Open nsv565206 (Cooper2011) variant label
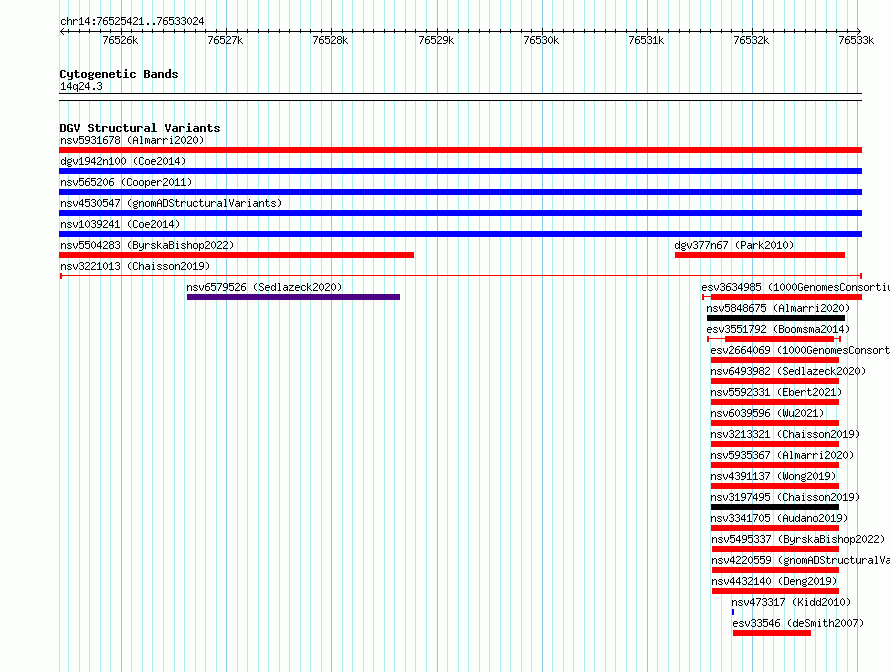890x672 pixels. coord(126,182)
